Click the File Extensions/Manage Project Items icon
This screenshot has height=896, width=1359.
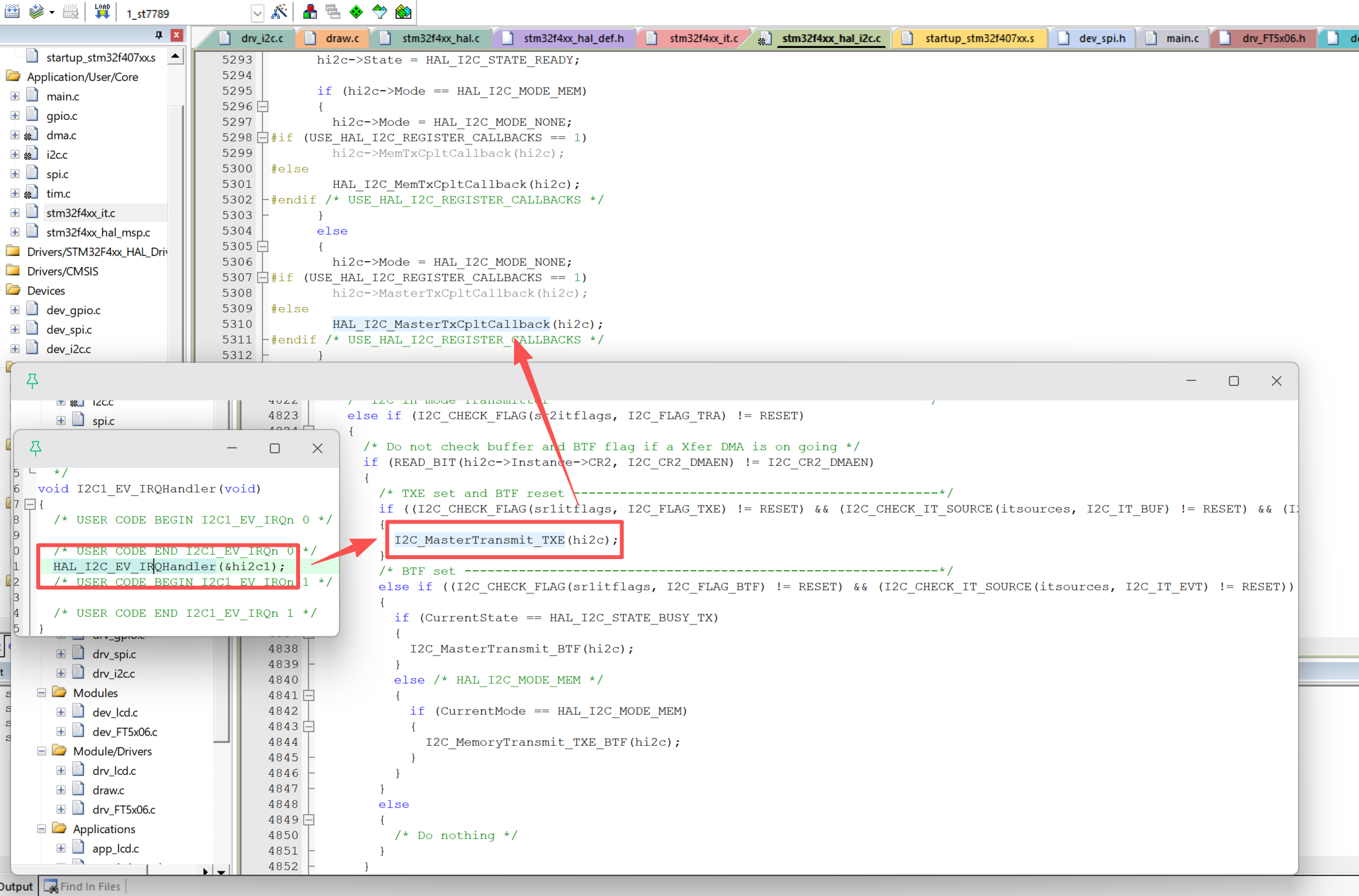310,12
